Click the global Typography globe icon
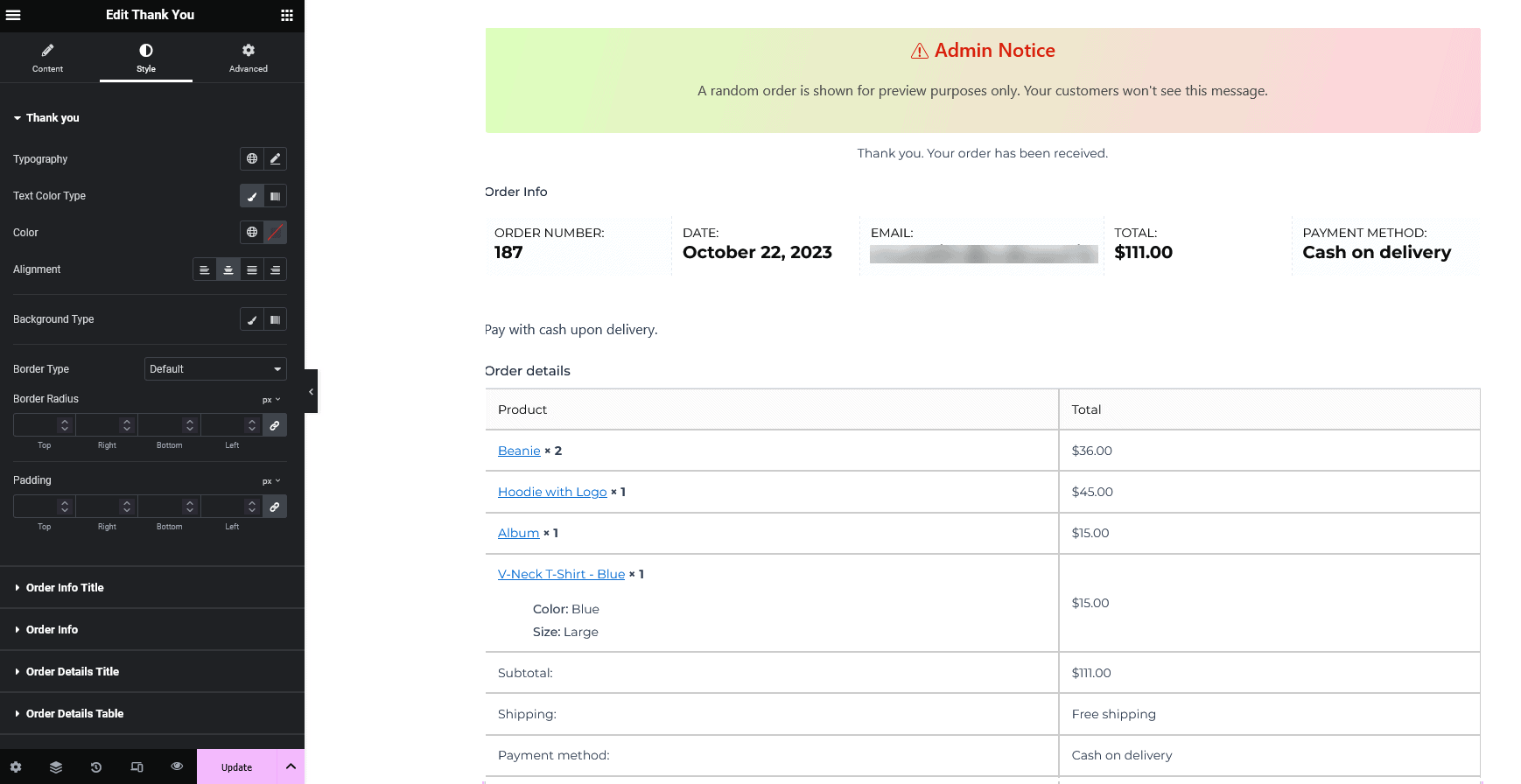Screen dimensions: 1521x784 [252, 158]
